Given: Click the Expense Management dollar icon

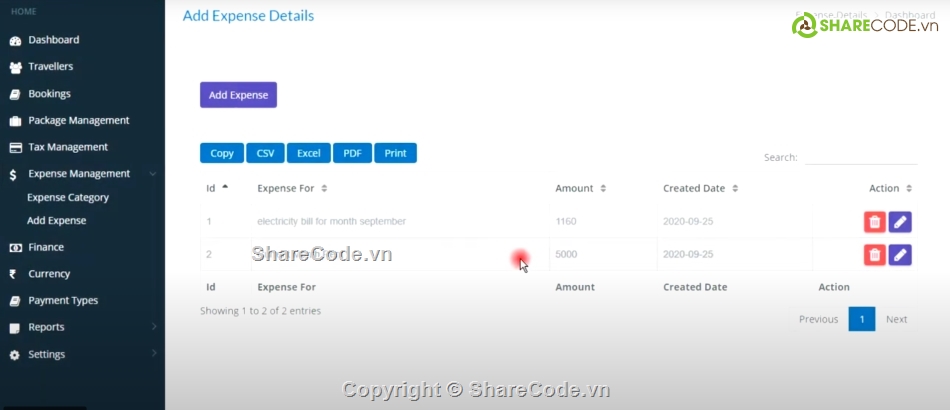Looking at the screenshot, I should tap(13, 174).
